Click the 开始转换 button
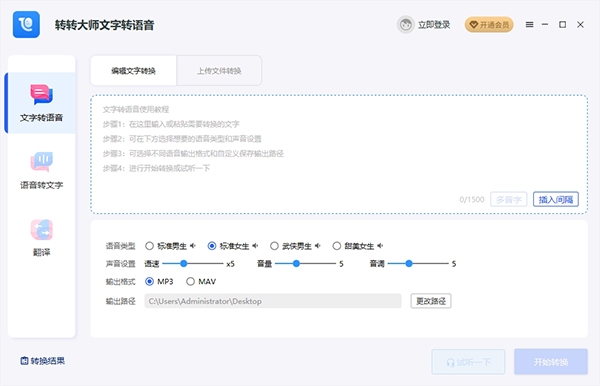600x386 pixels. (551, 362)
